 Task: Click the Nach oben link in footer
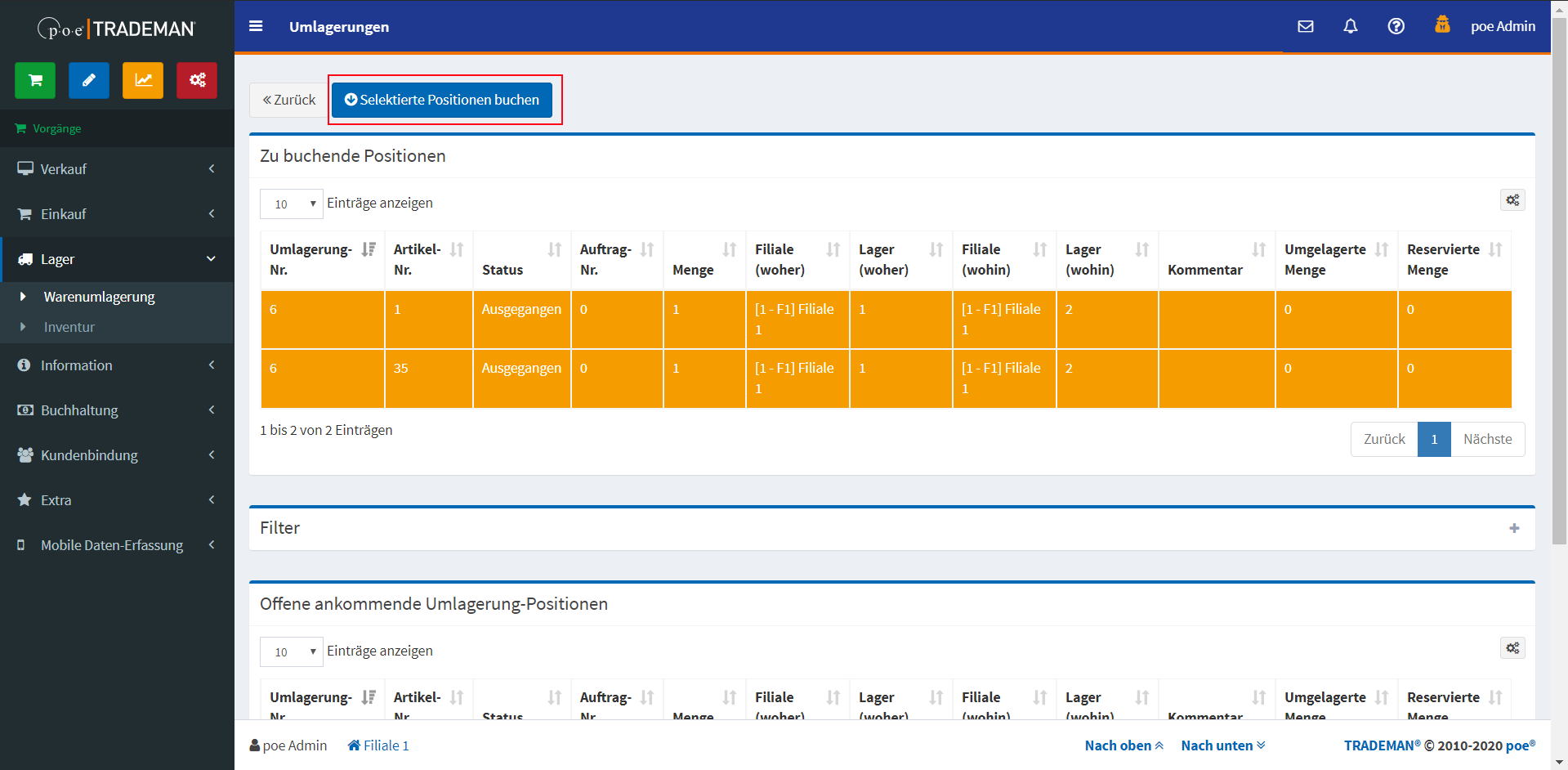[x=1124, y=745]
